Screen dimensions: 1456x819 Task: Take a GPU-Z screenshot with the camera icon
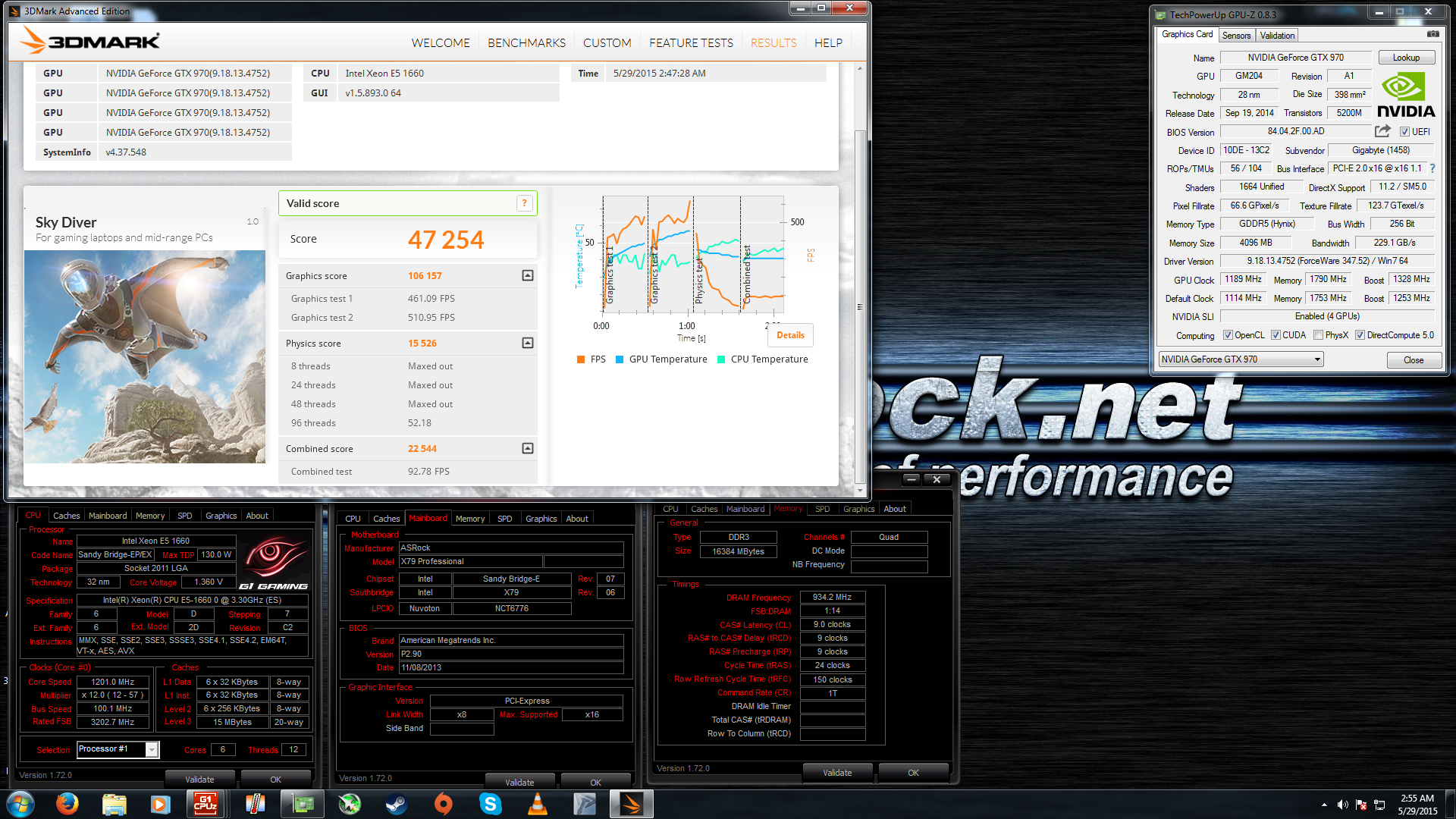point(1432,34)
